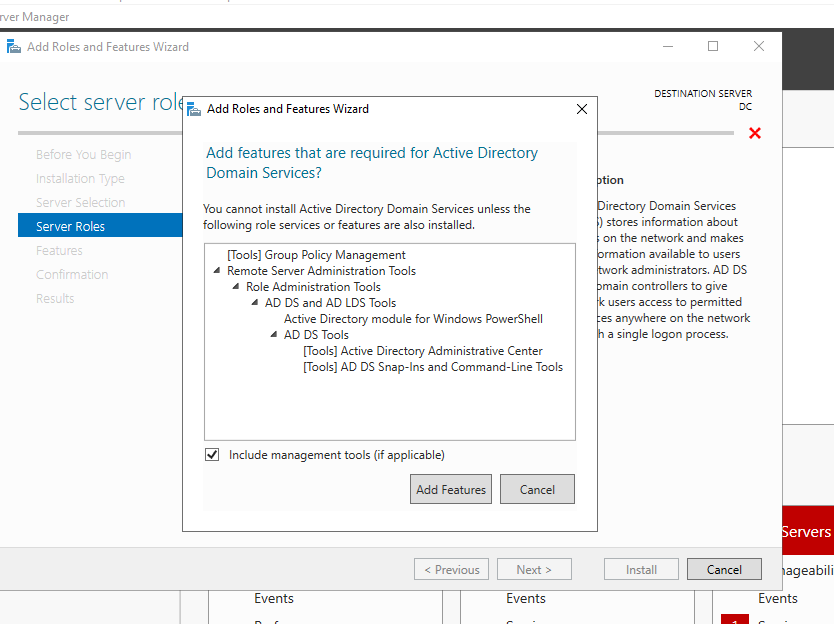Click the Previous button in wizard
Viewport: 834px width, 624px height.
[x=452, y=569]
